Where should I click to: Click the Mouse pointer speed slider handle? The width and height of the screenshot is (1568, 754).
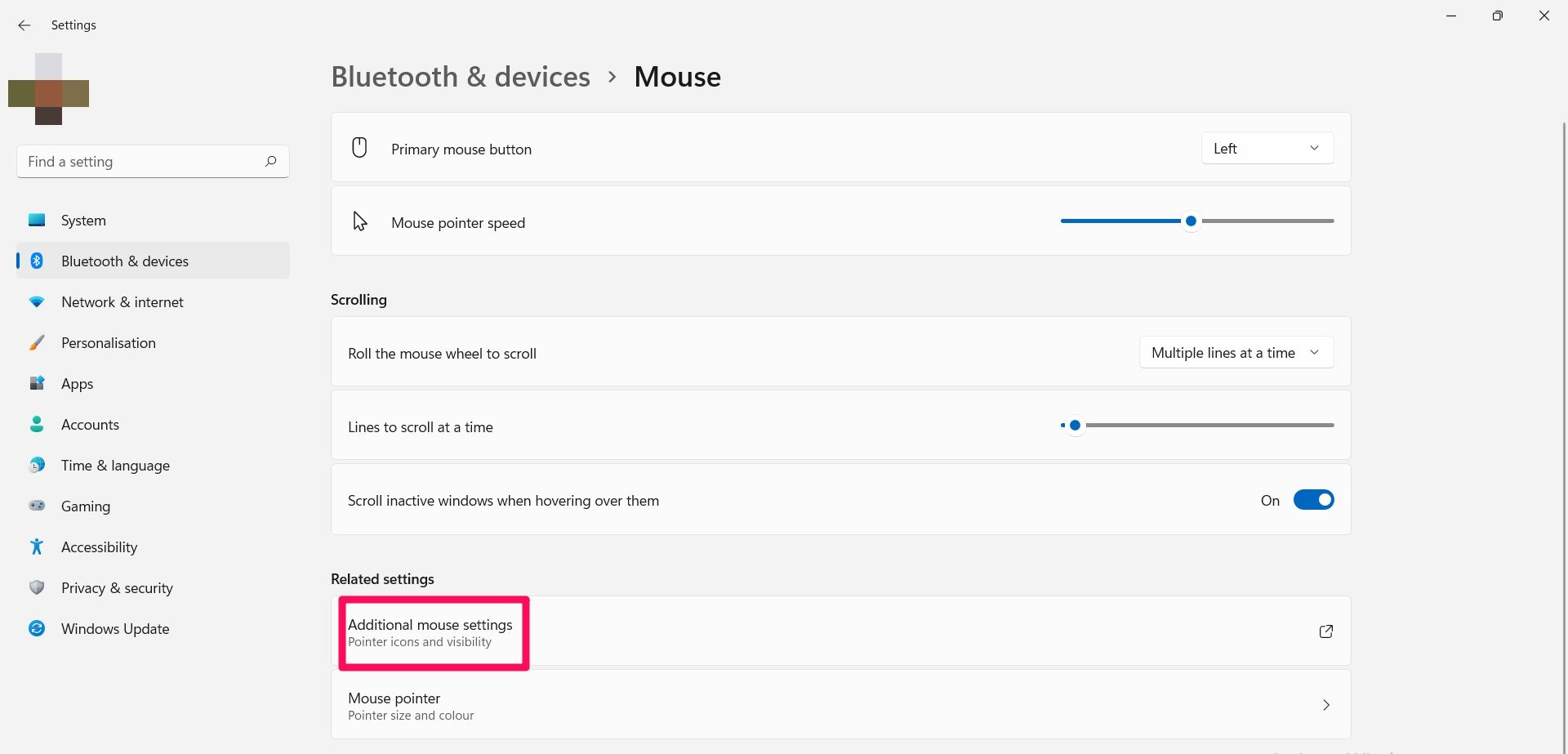tap(1191, 221)
